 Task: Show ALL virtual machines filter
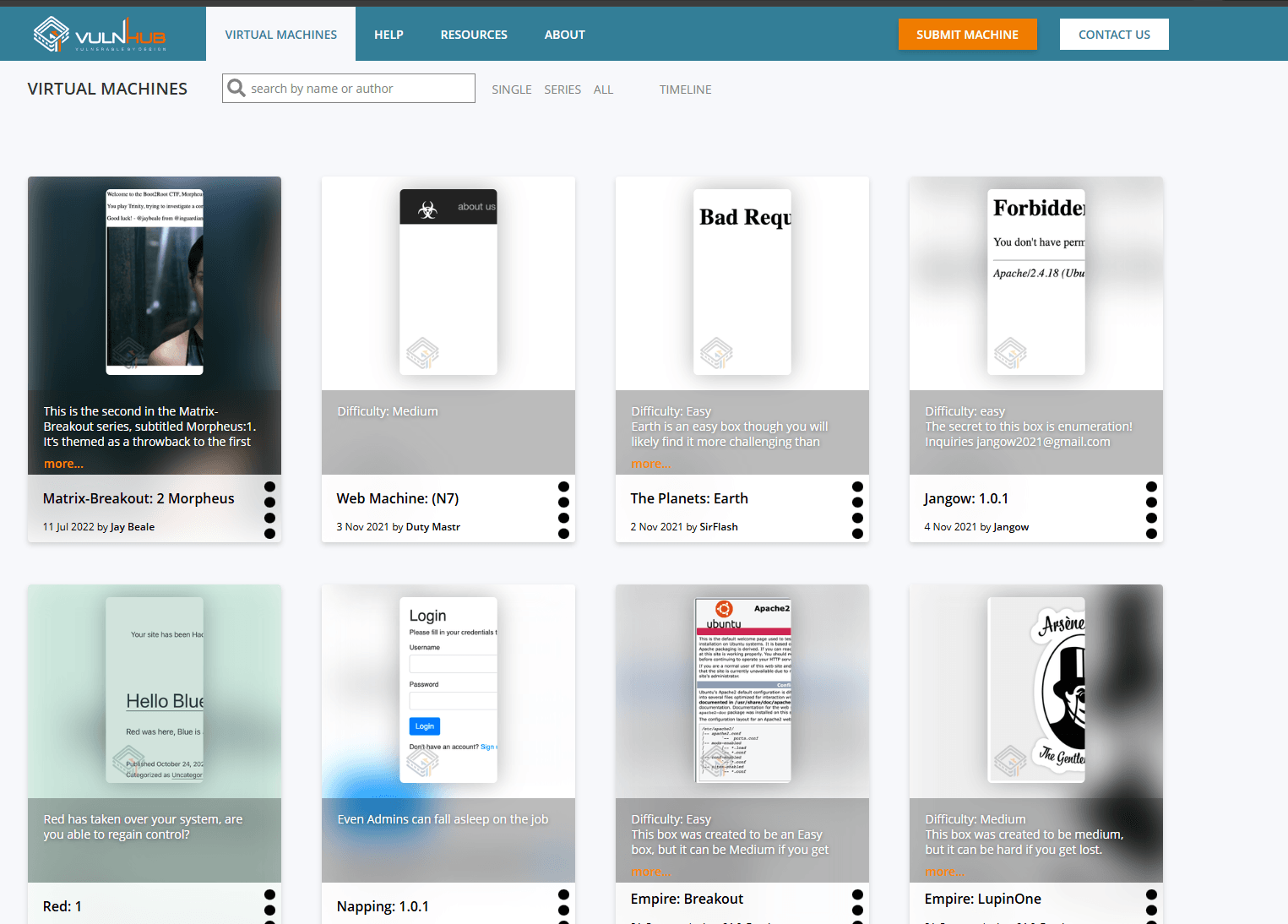(603, 90)
